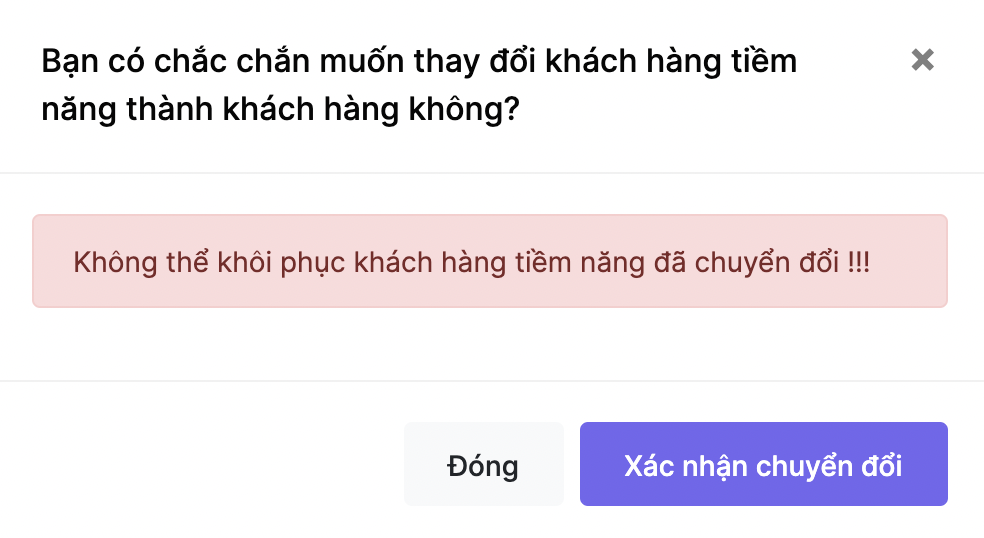Dismiss the modal using the gray cross icon
984x538 pixels.
point(922,60)
